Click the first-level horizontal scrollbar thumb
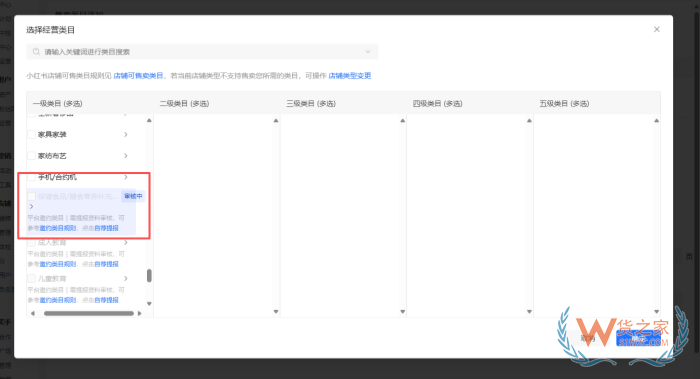This screenshot has height=379, width=700. tap(88, 313)
